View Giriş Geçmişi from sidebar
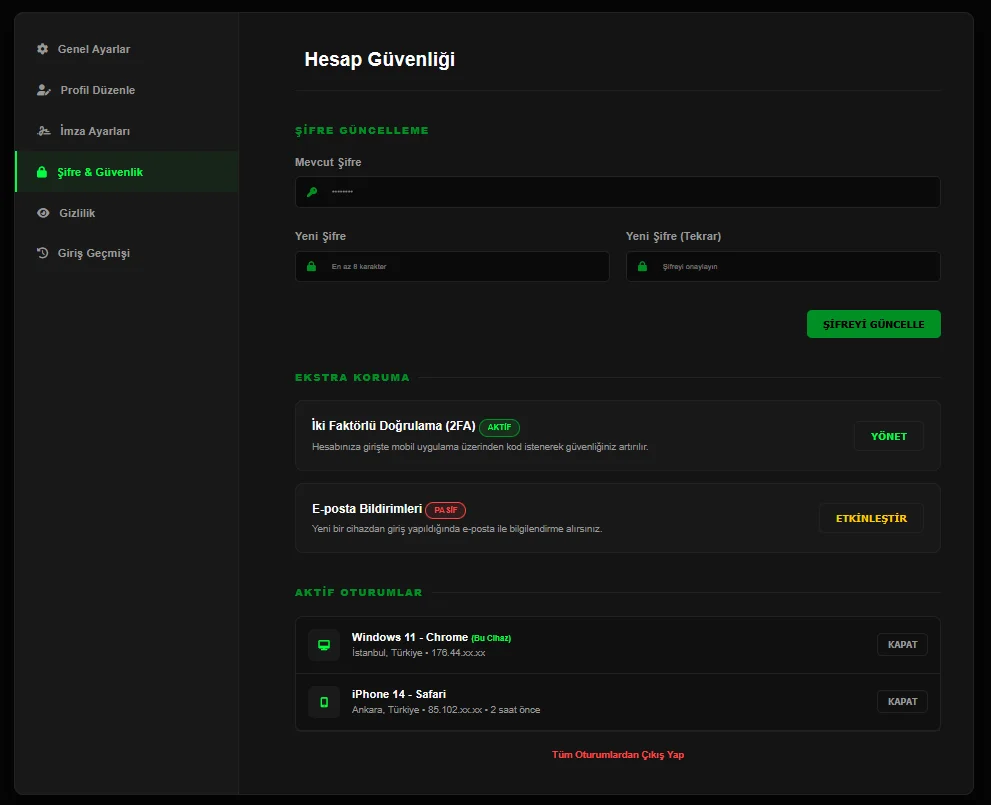 (127, 253)
